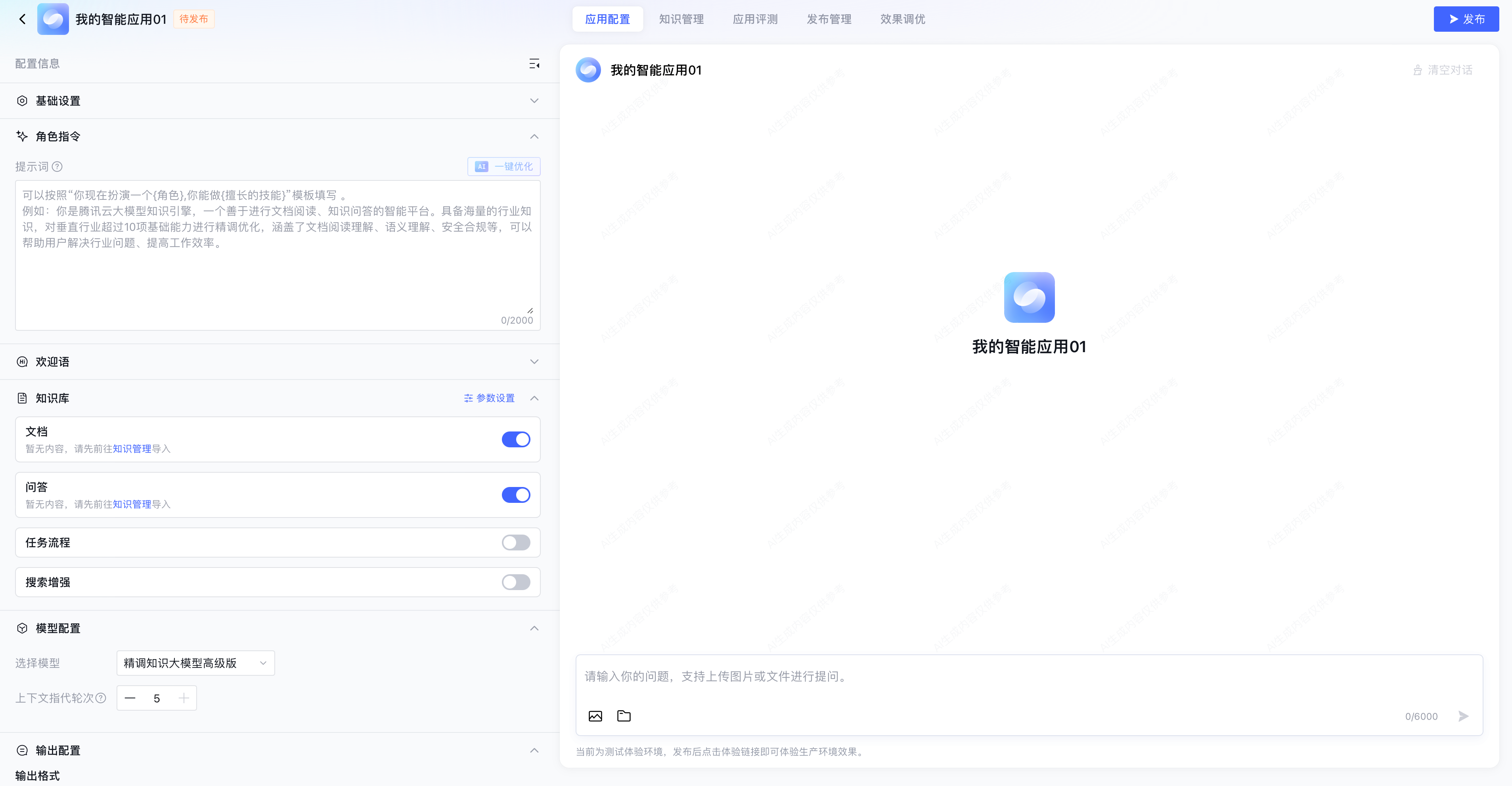
Task: Open the 应用评测 tab
Action: pyautogui.click(x=755, y=19)
